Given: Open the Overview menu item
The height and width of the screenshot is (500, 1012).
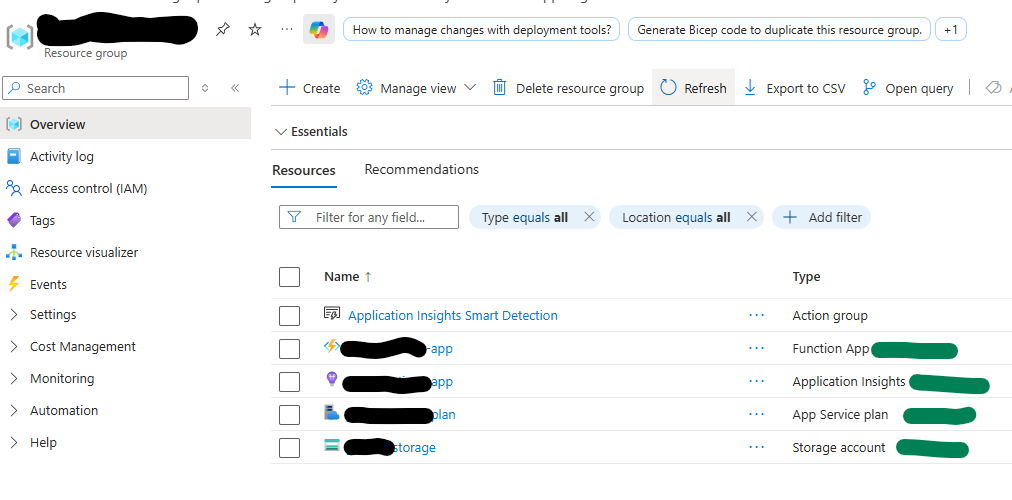Looking at the screenshot, I should tap(125, 124).
